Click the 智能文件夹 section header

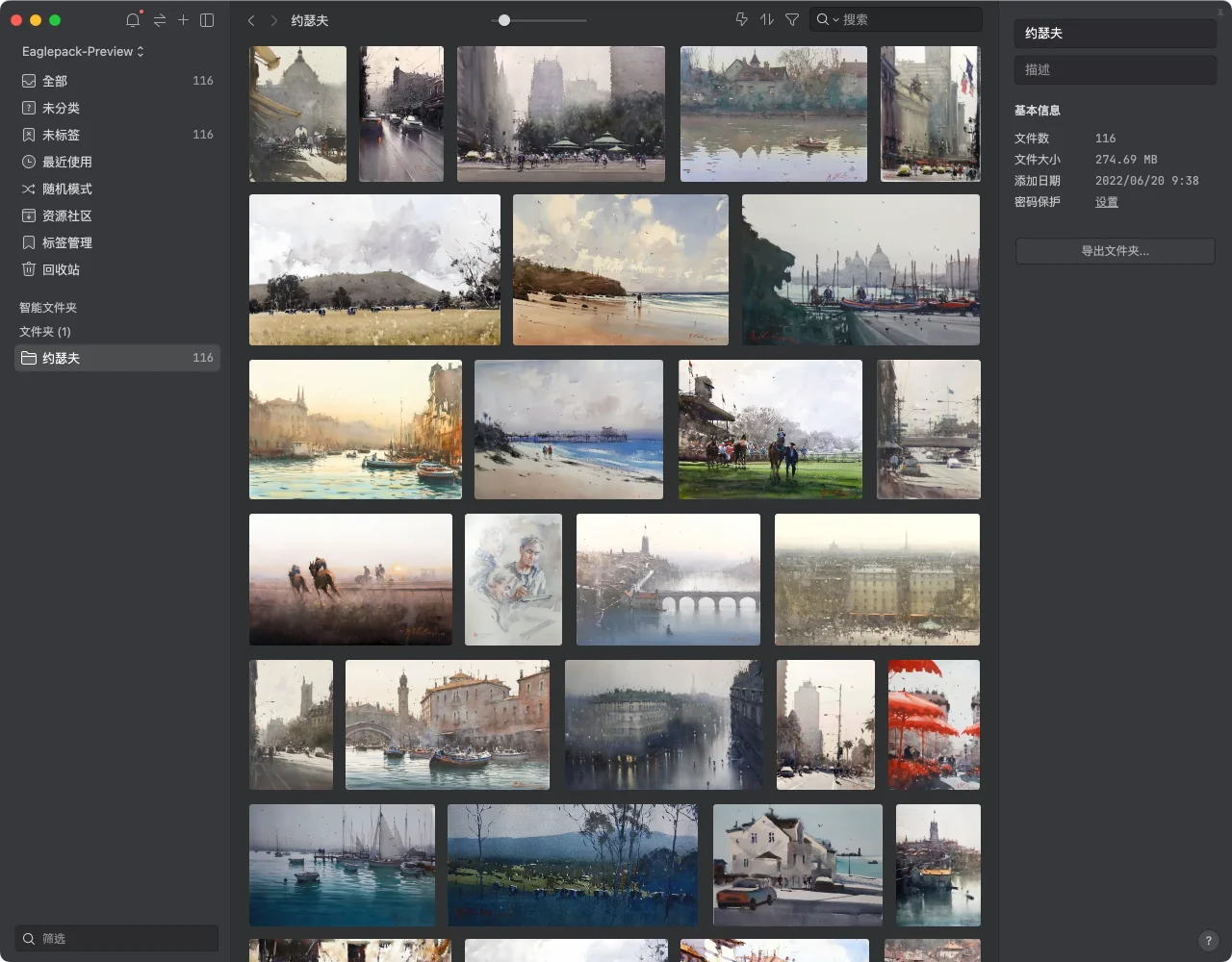point(48,308)
